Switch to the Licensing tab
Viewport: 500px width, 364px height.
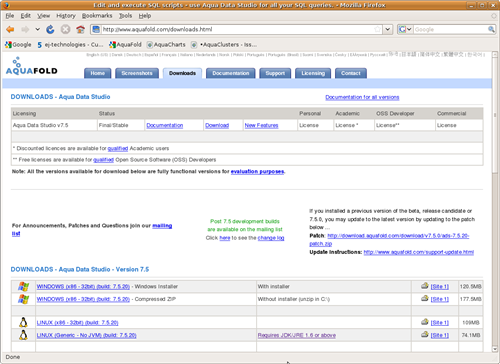pos(313,73)
